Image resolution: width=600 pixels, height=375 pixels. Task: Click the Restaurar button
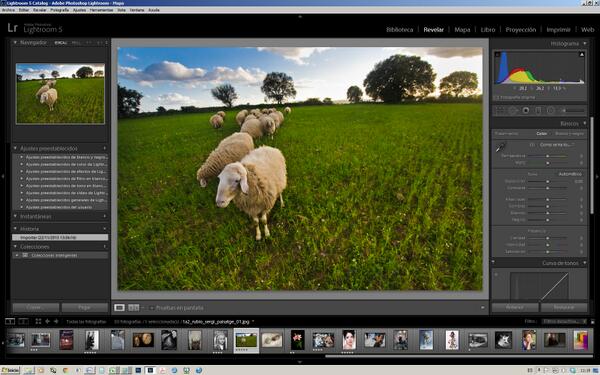coord(564,307)
